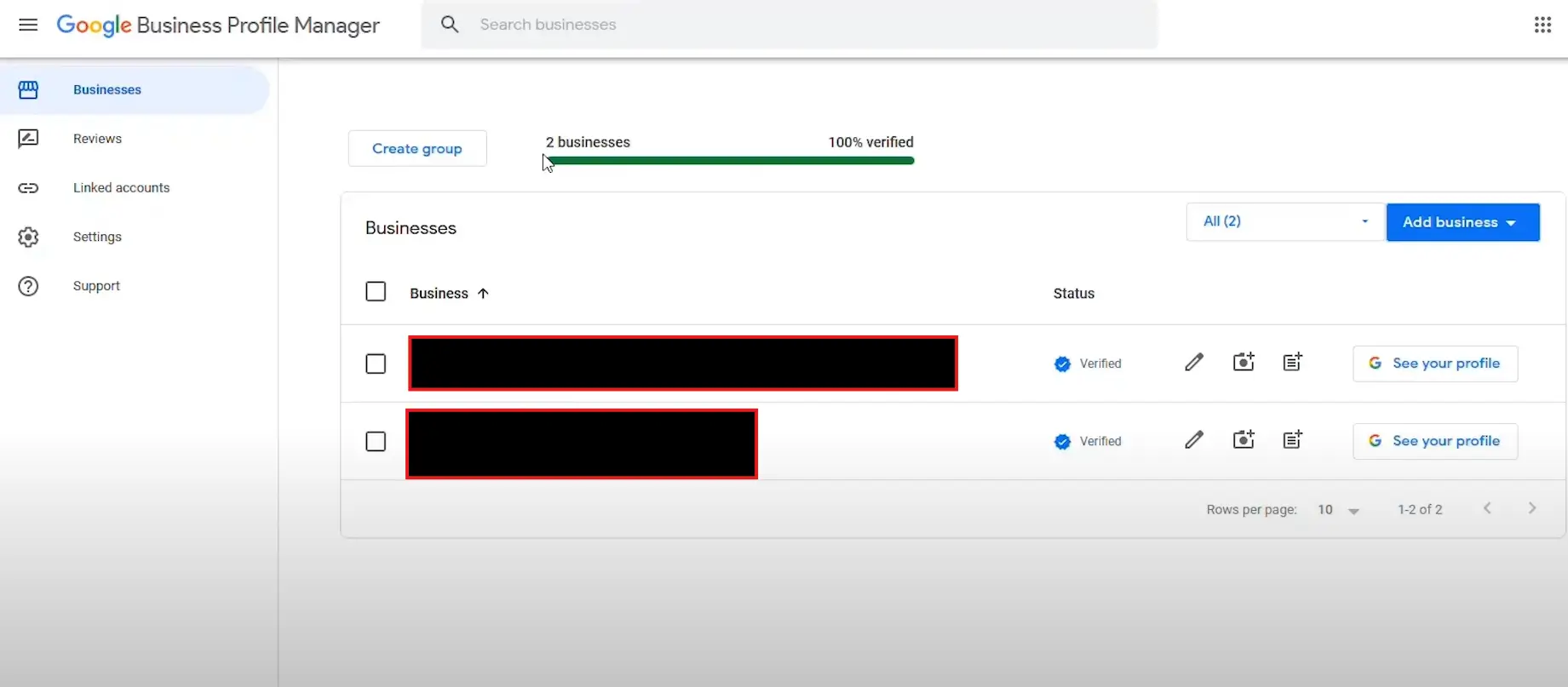This screenshot has height=687, width=1568.
Task: Check the second business row checkbox
Action: tap(376, 442)
